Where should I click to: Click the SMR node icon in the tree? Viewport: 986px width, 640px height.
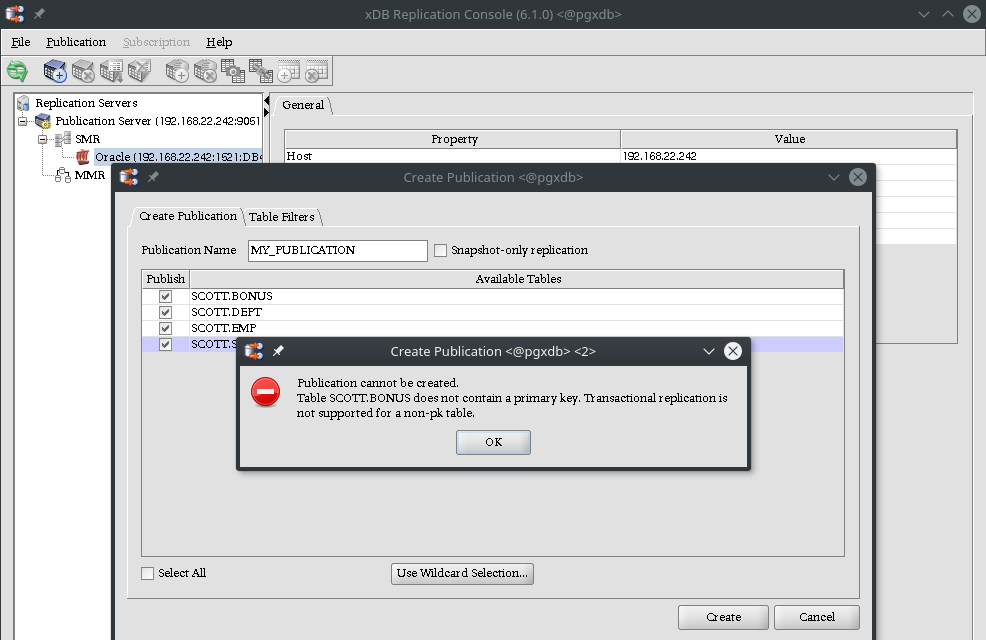pyautogui.click(x=63, y=139)
